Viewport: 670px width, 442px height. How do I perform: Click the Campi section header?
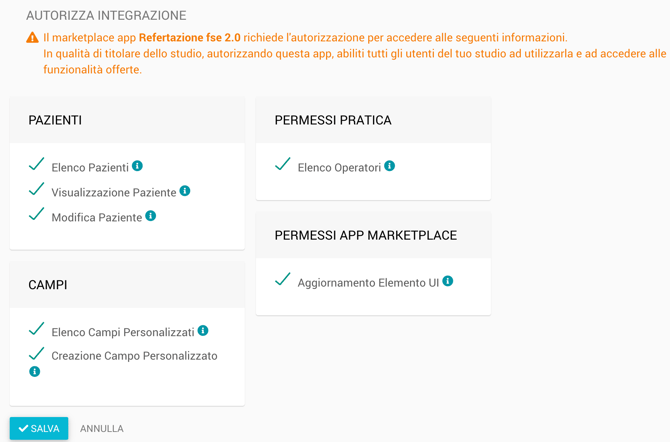48,285
